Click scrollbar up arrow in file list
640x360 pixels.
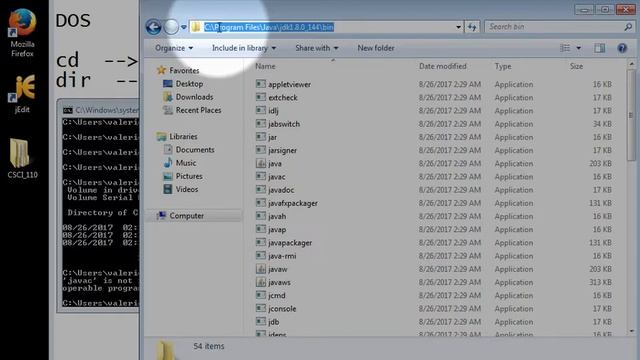632,64
